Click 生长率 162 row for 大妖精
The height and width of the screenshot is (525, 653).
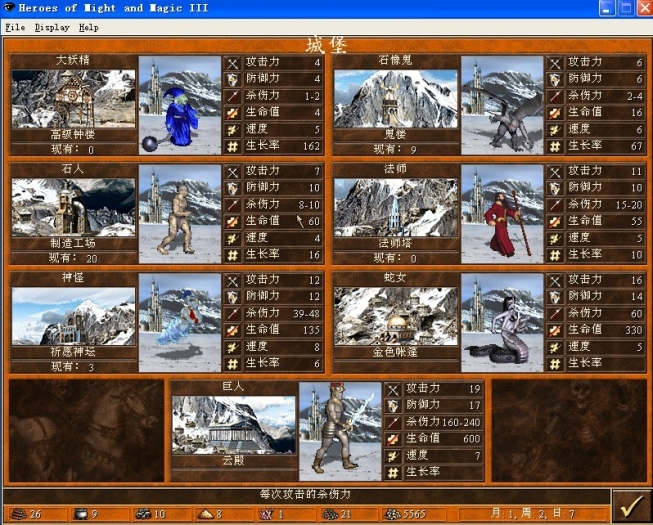click(273, 146)
